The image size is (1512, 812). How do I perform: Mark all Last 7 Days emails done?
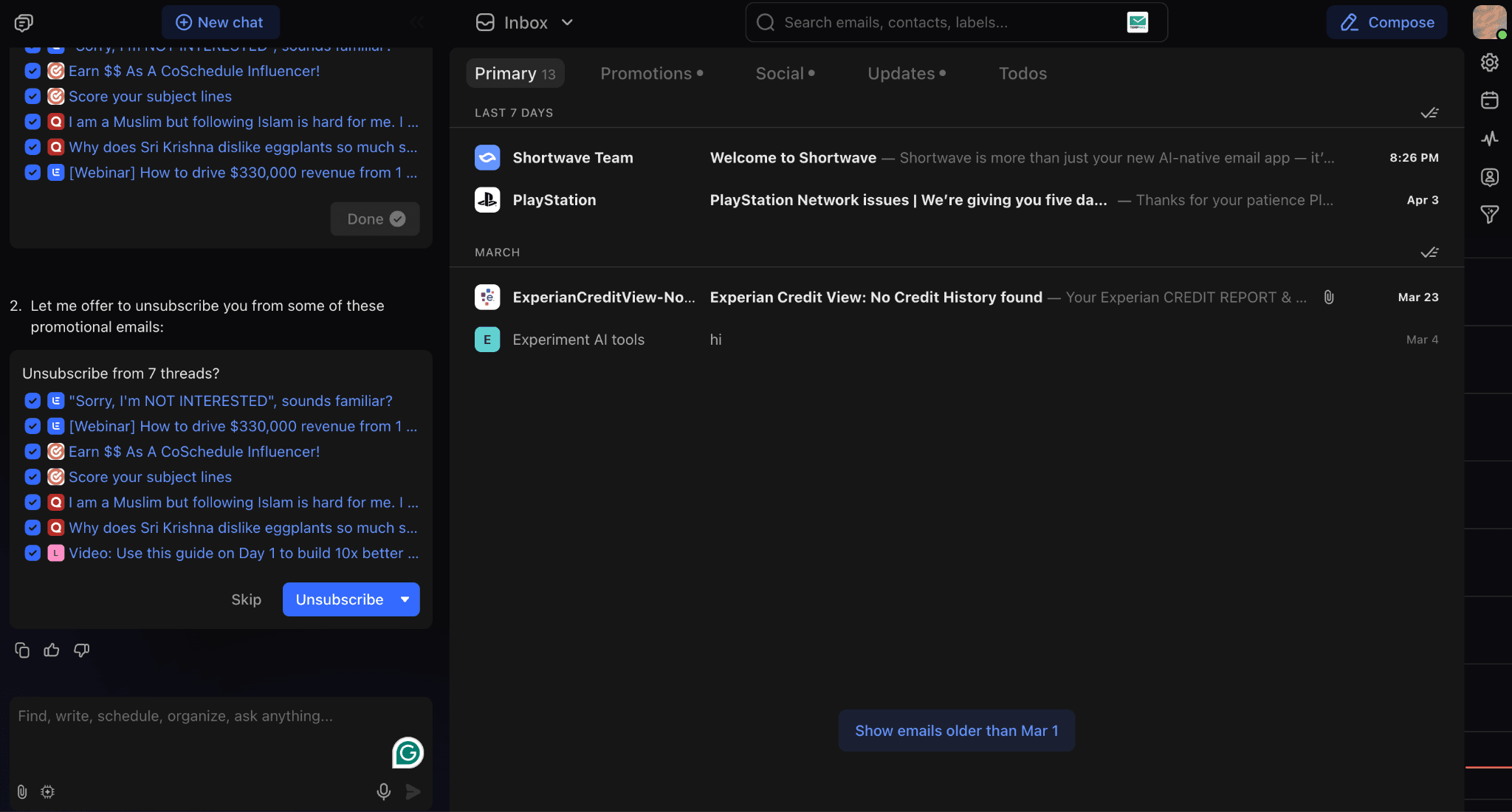[x=1429, y=113]
